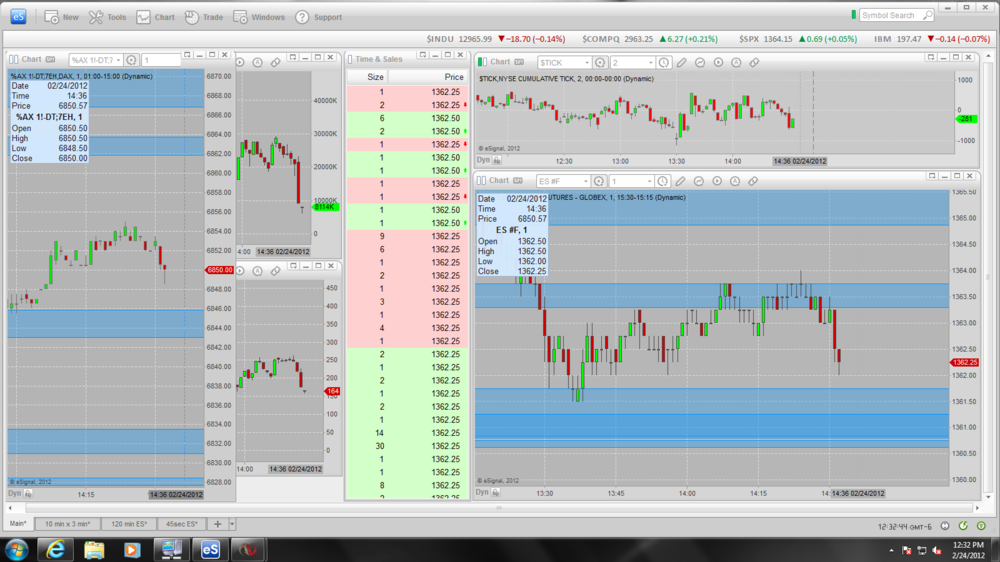Click eraser icon in ES #F chart toolbar
1000x562 pixels.
pos(753,181)
